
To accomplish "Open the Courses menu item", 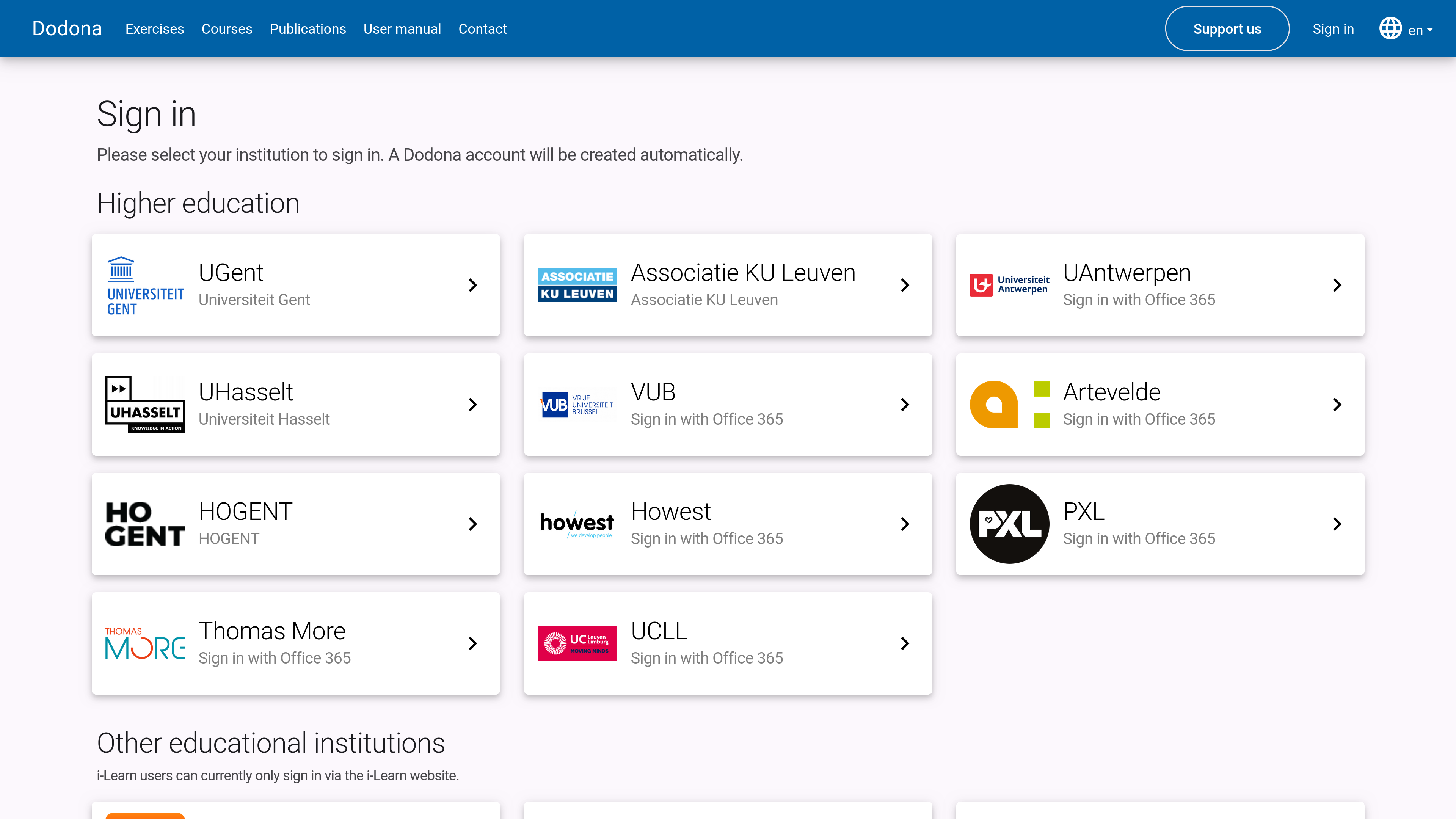I will click(227, 29).
